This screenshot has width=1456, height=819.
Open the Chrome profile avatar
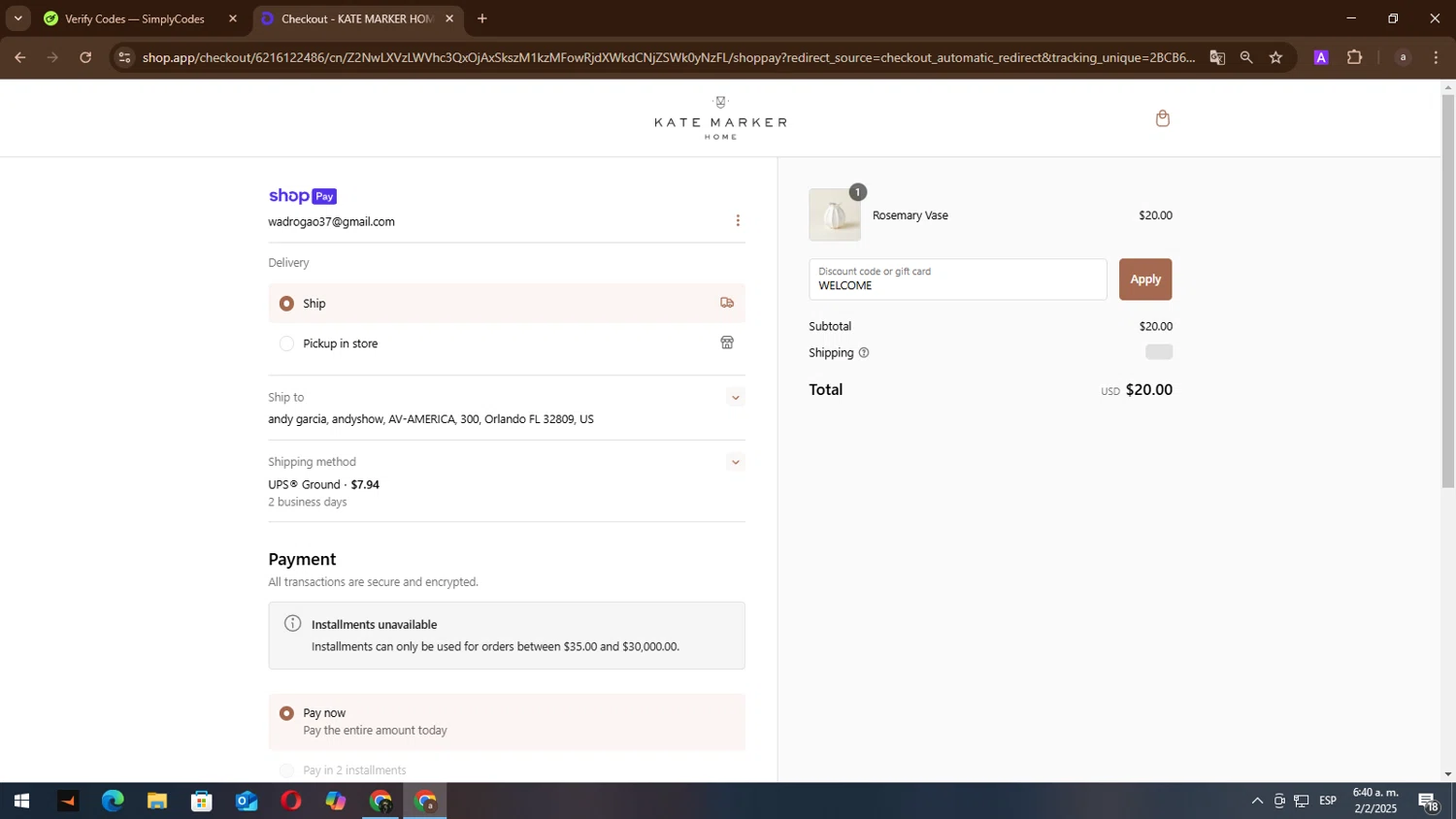tap(1403, 57)
